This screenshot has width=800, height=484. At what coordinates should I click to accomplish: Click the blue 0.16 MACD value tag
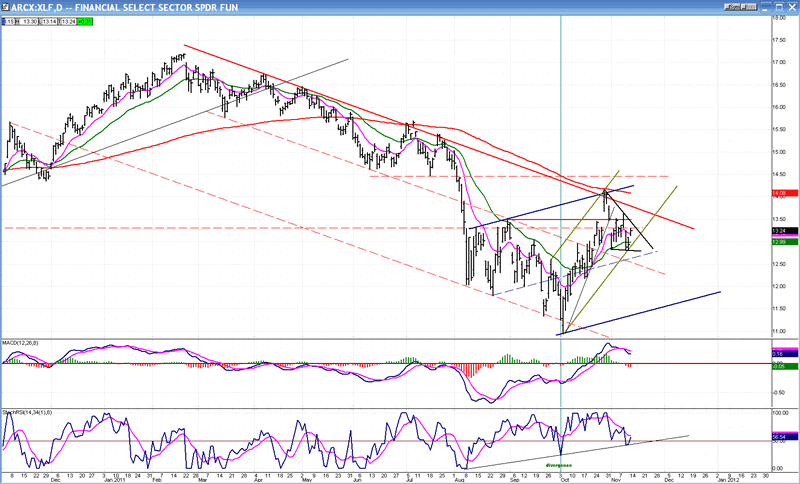click(785, 353)
